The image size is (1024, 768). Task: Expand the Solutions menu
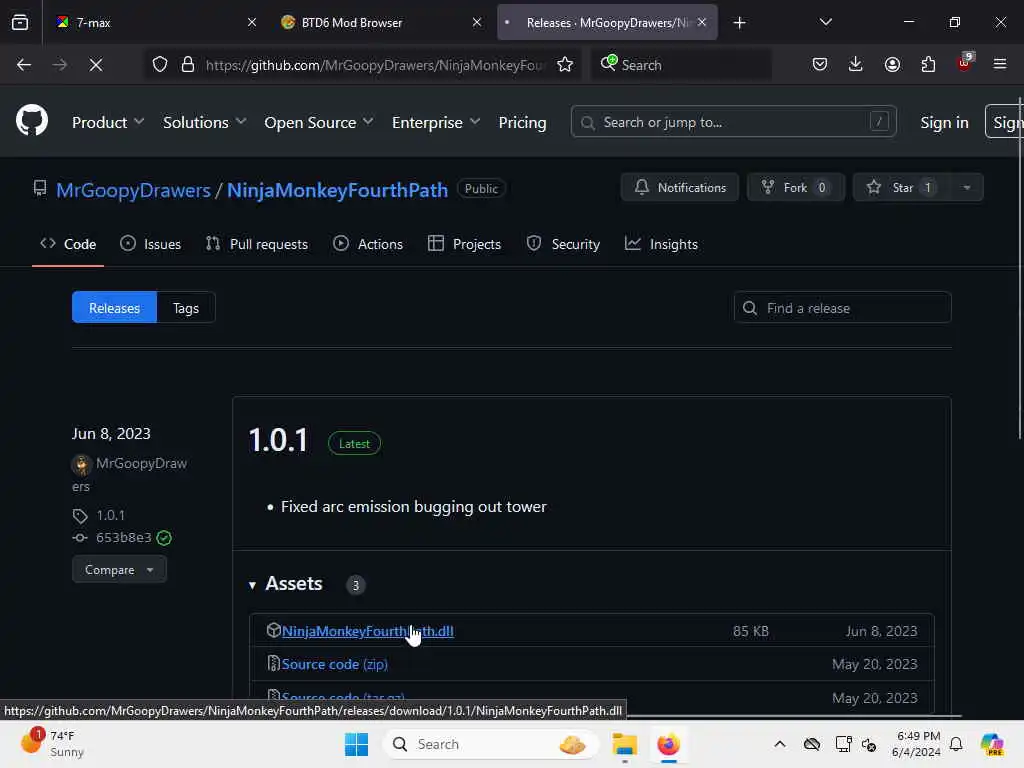click(x=204, y=122)
